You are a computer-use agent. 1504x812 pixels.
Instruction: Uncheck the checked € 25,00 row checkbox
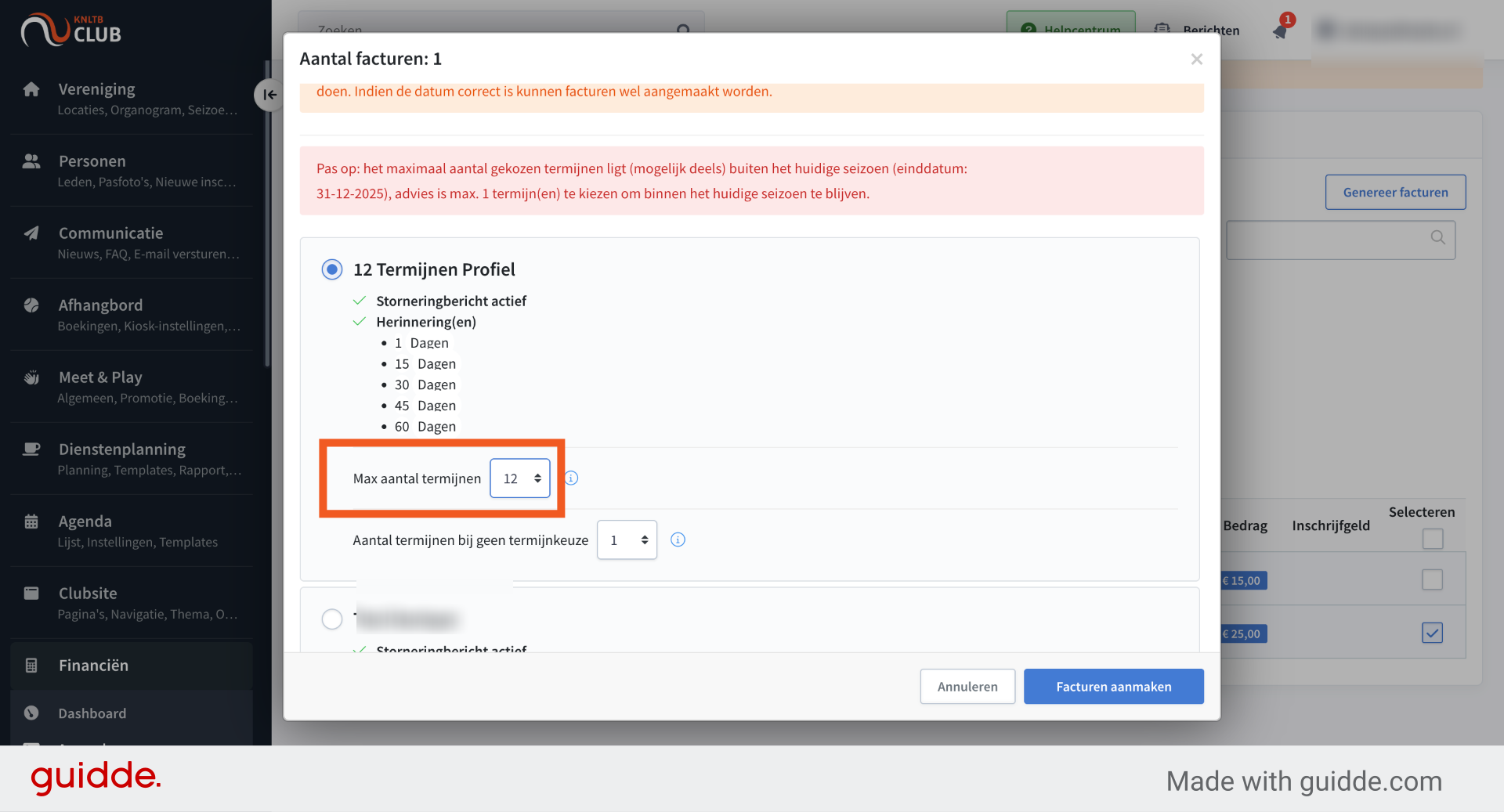tap(1432, 633)
